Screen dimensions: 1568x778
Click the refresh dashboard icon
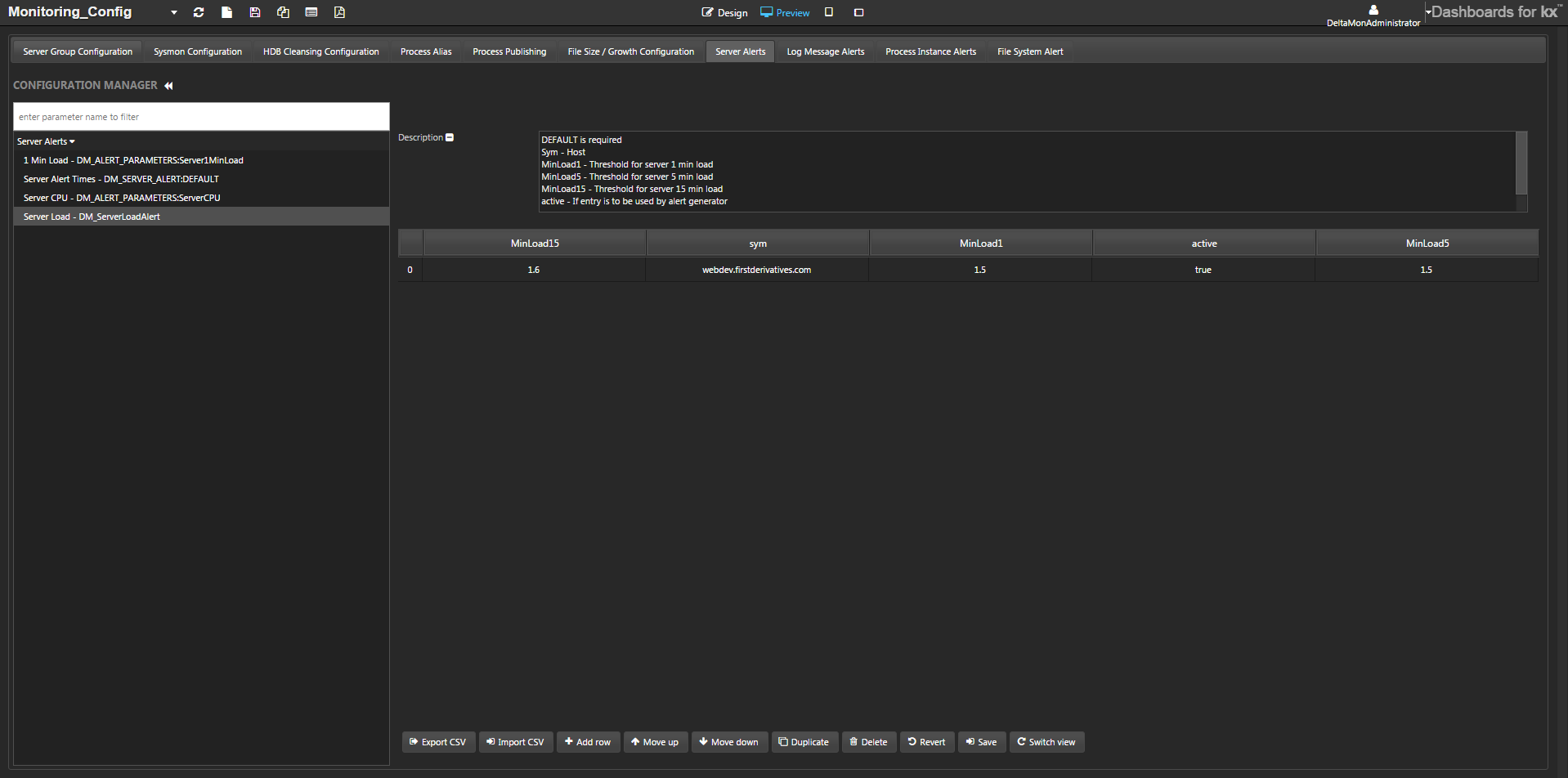pos(199,12)
